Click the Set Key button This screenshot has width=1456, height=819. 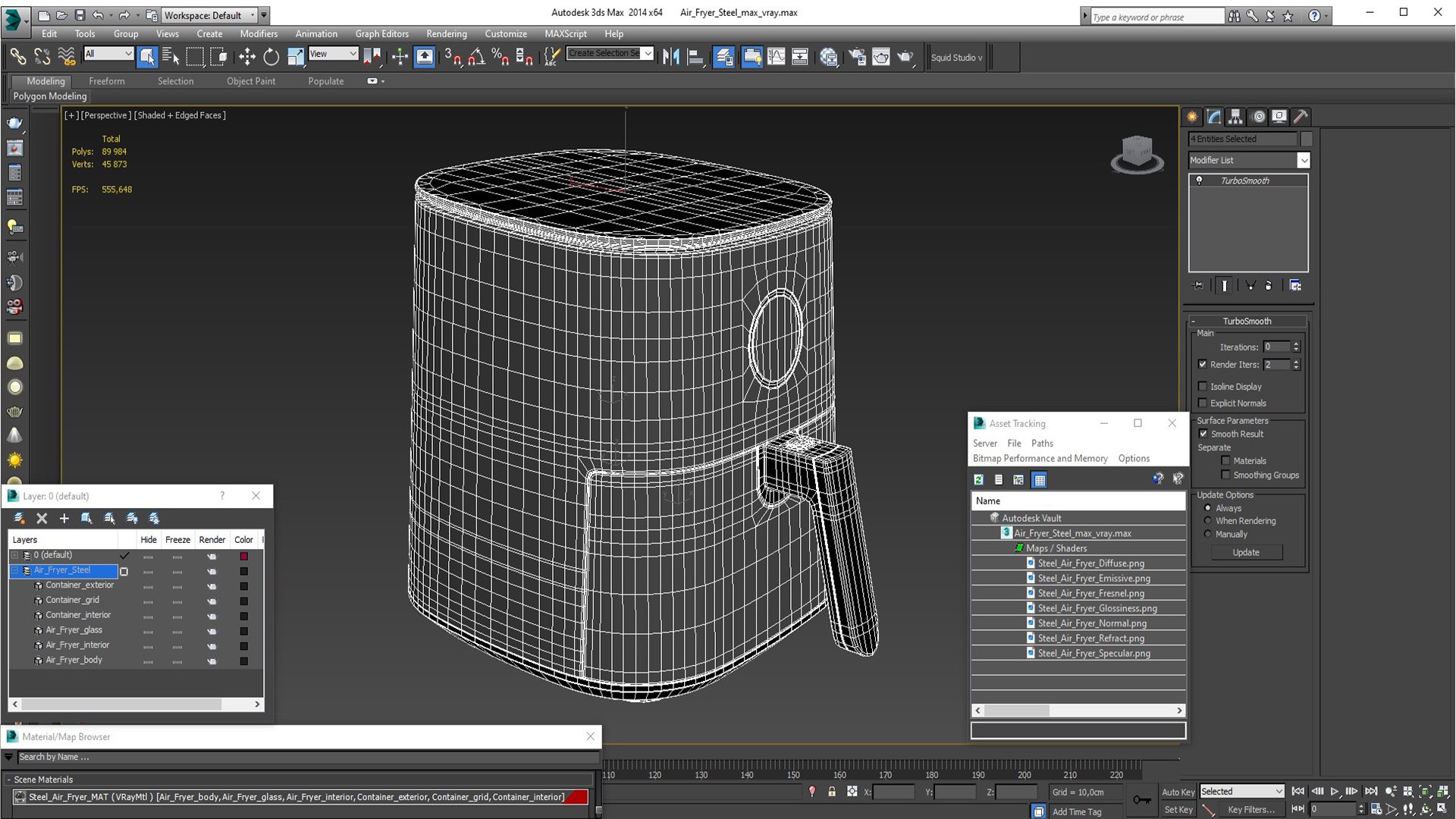[1178, 810]
